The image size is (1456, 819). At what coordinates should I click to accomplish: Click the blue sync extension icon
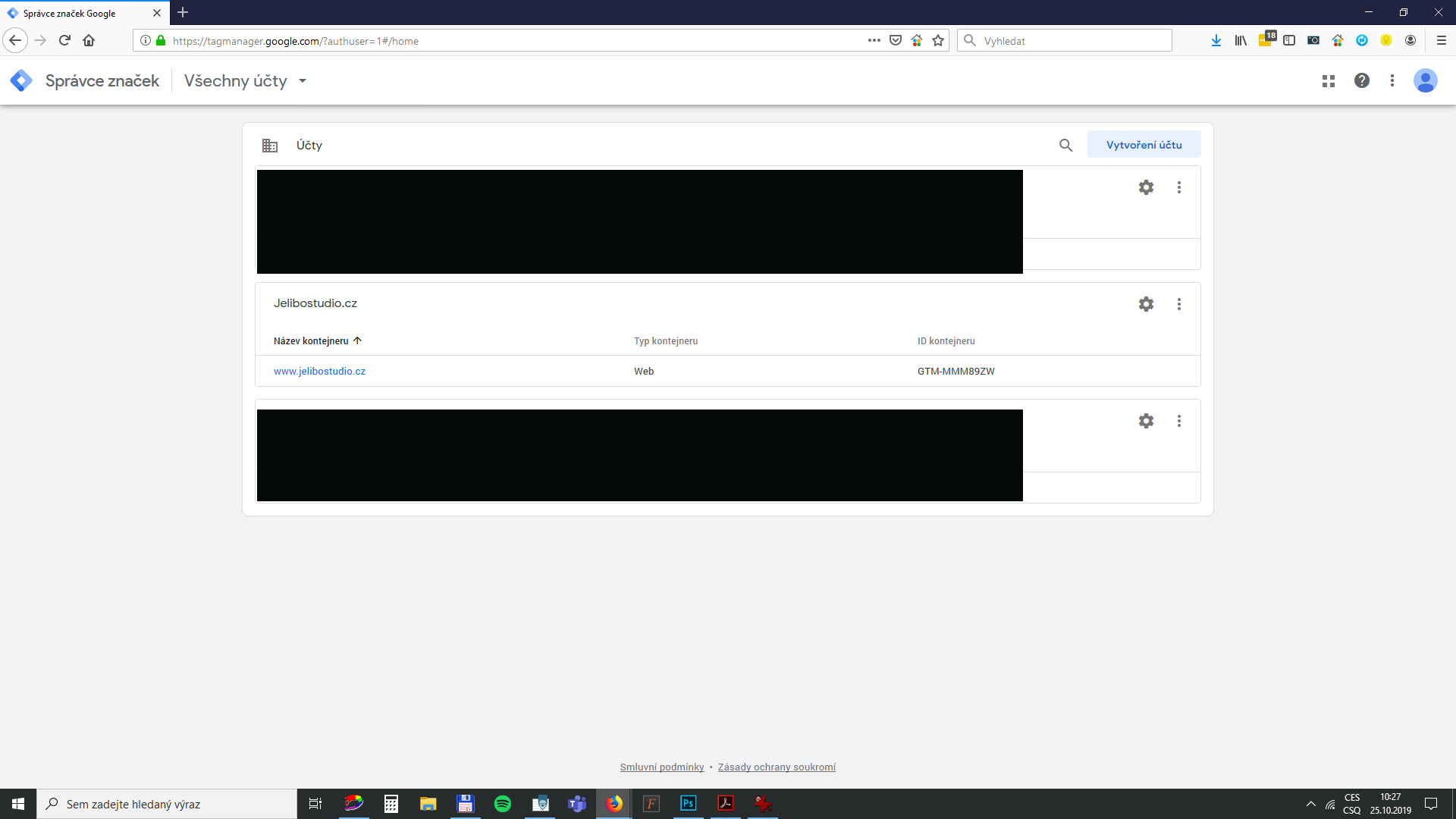click(x=1362, y=40)
